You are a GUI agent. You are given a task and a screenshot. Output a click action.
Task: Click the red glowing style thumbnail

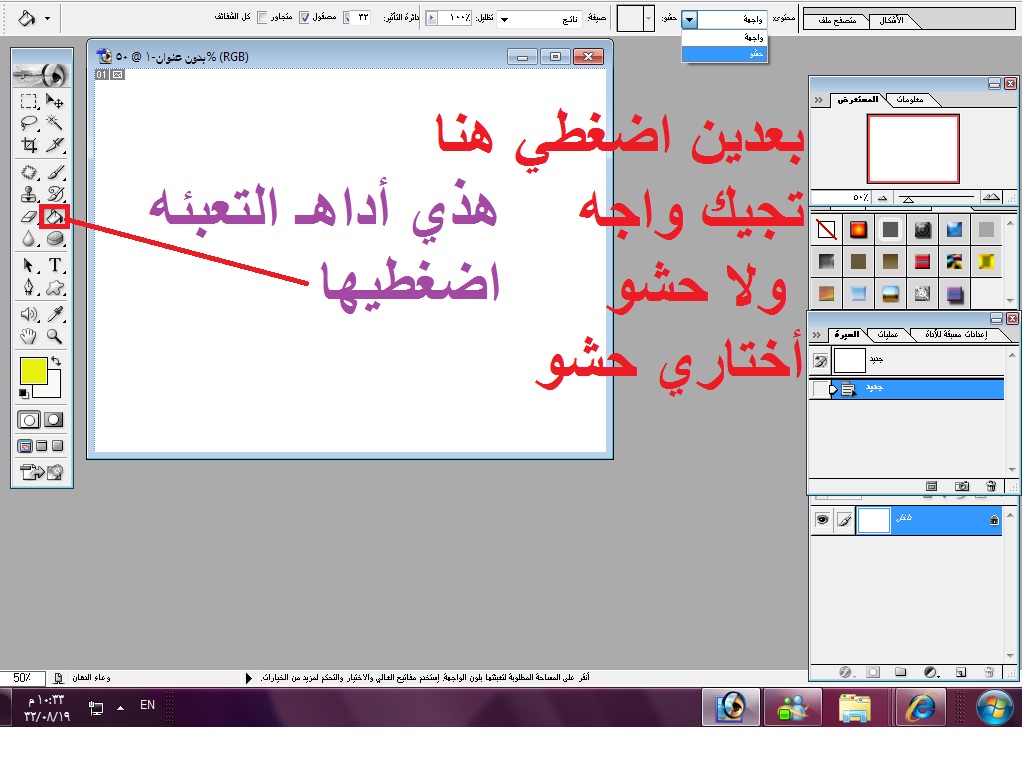(x=857, y=230)
